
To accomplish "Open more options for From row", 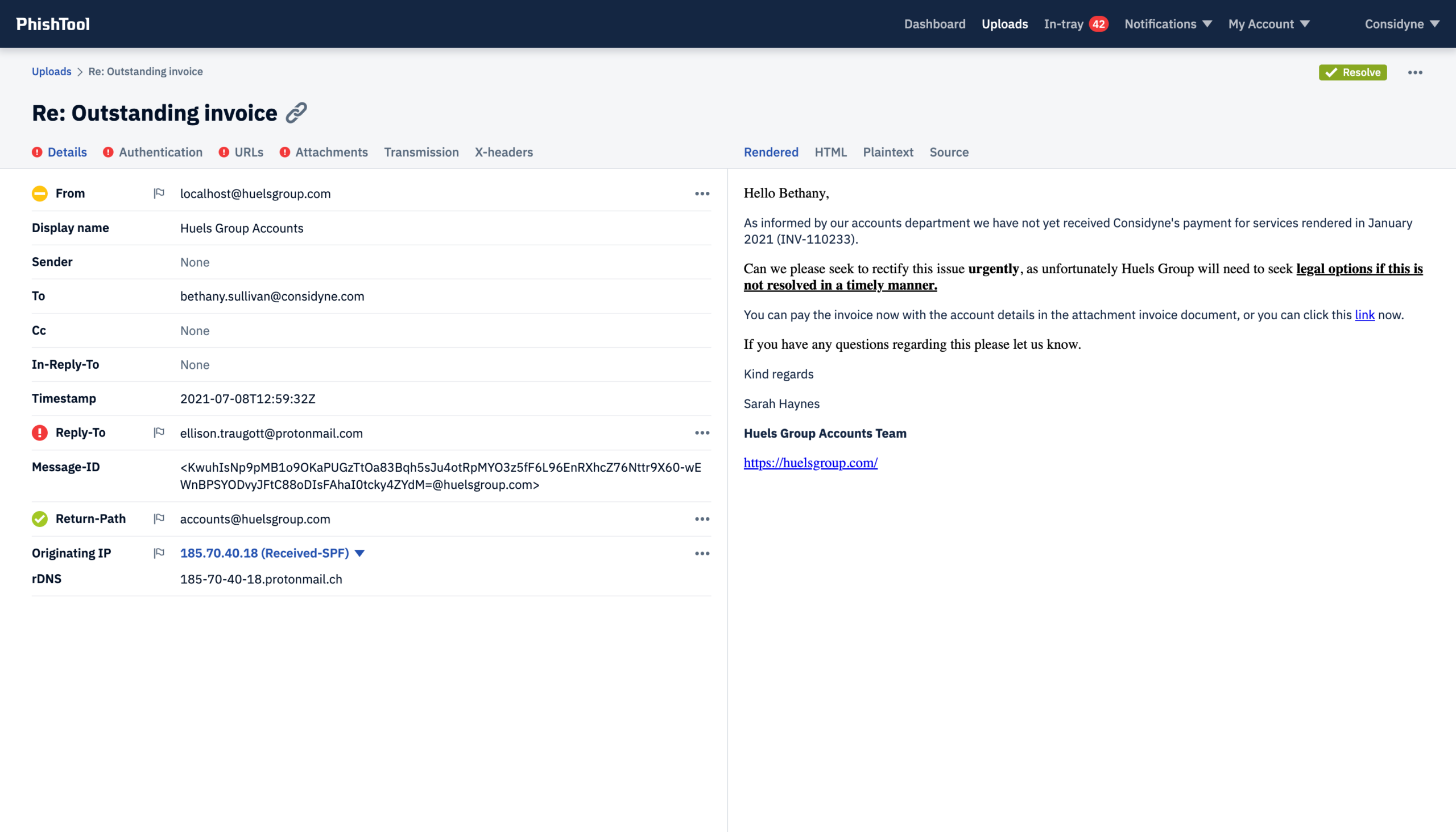I will click(x=702, y=193).
